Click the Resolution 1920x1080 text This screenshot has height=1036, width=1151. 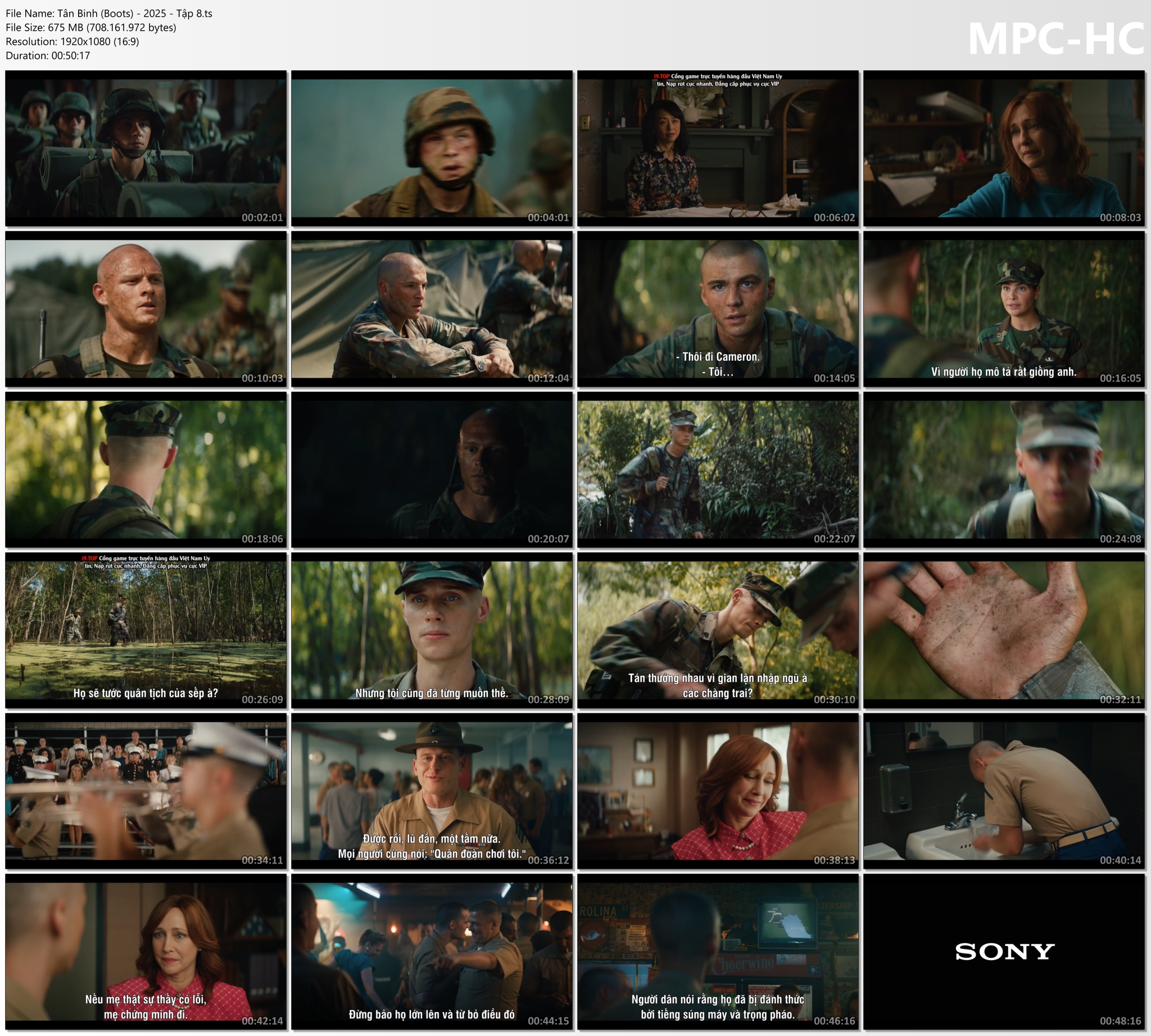72,41
